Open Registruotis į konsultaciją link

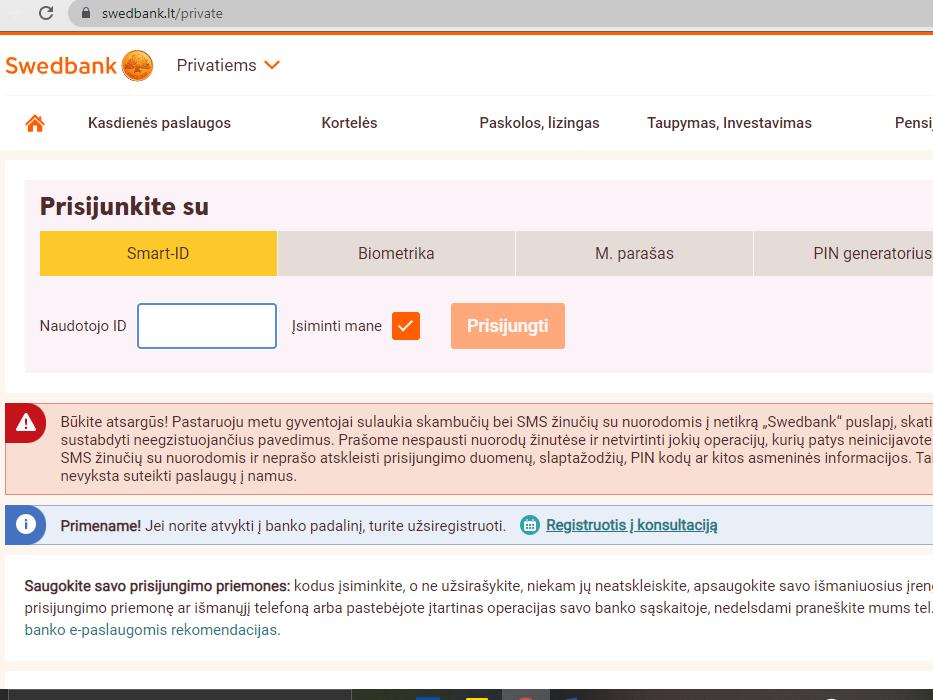[x=631, y=525]
